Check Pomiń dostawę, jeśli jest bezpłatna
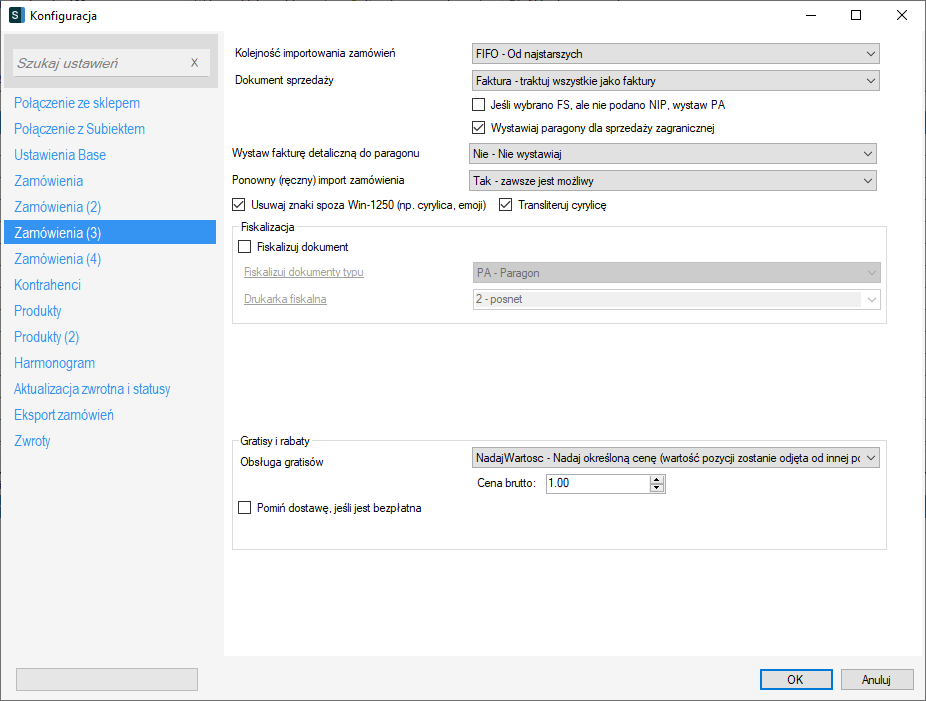 coord(245,508)
